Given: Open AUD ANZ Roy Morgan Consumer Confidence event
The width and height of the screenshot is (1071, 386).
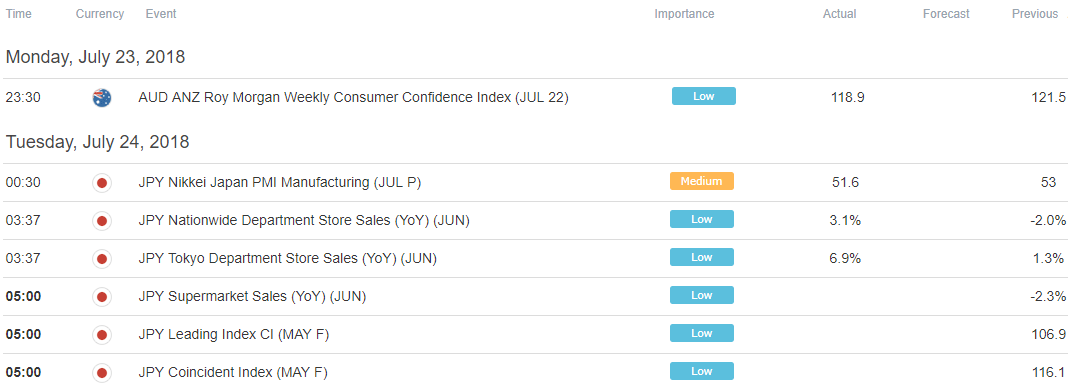Looking at the screenshot, I should pos(353,98).
